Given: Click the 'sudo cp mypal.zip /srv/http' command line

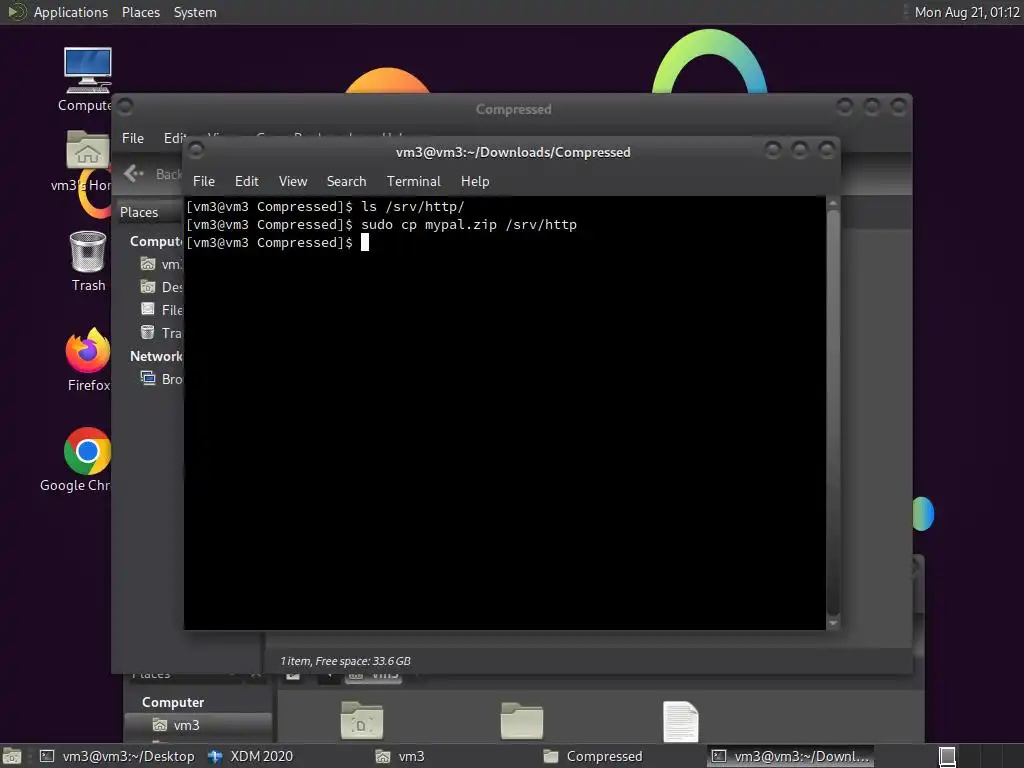Looking at the screenshot, I should (469, 225).
